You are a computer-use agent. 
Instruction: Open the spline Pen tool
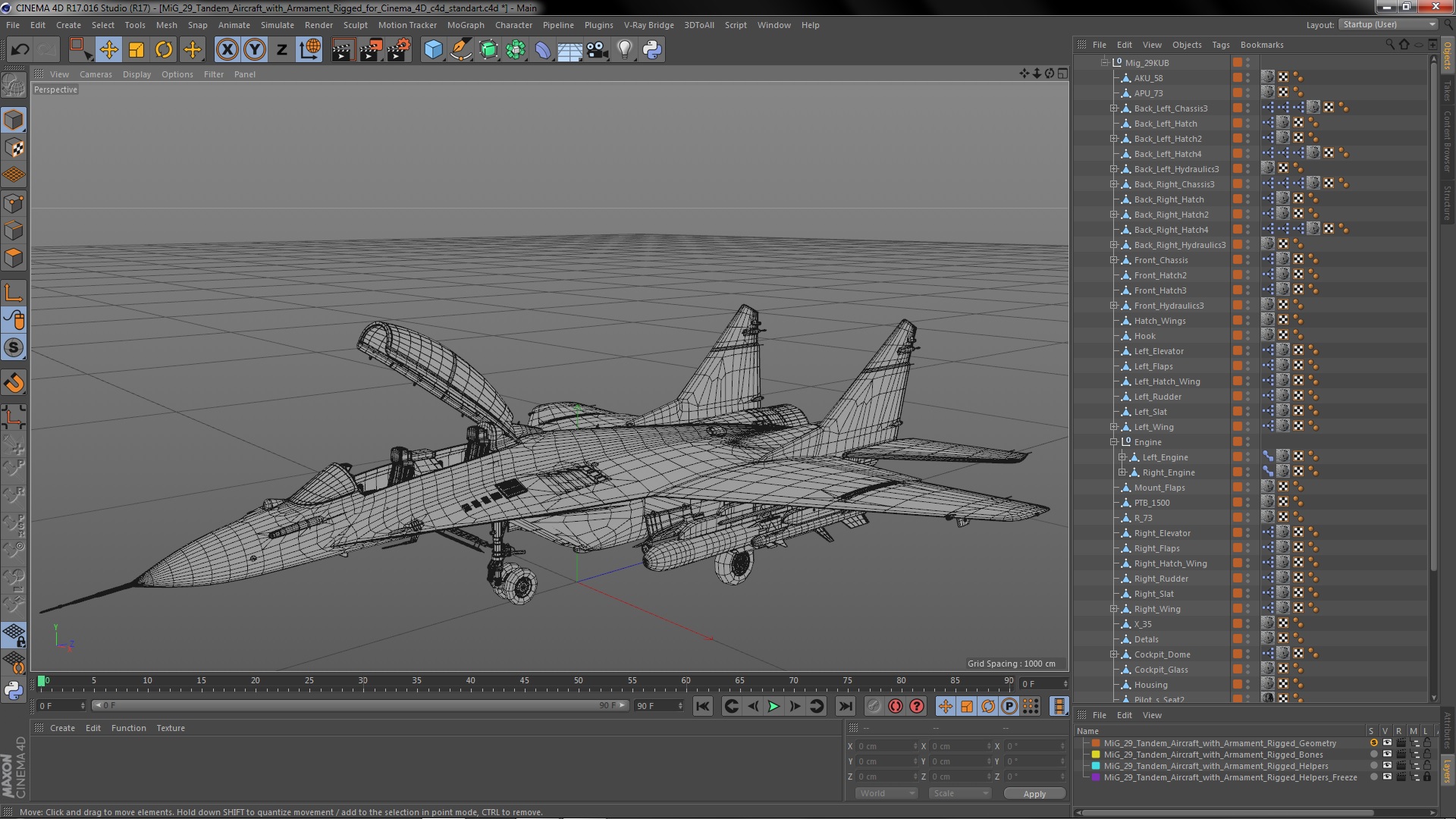point(460,50)
